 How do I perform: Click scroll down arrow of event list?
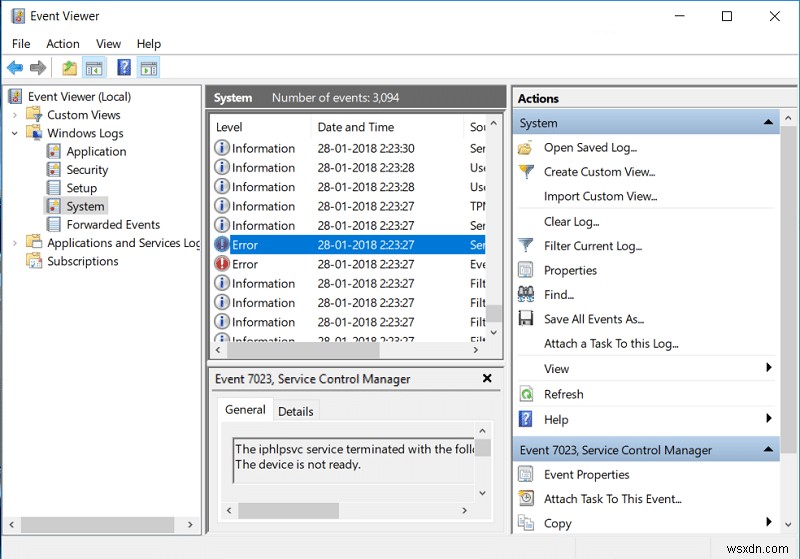pyautogui.click(x=493, y=333)
